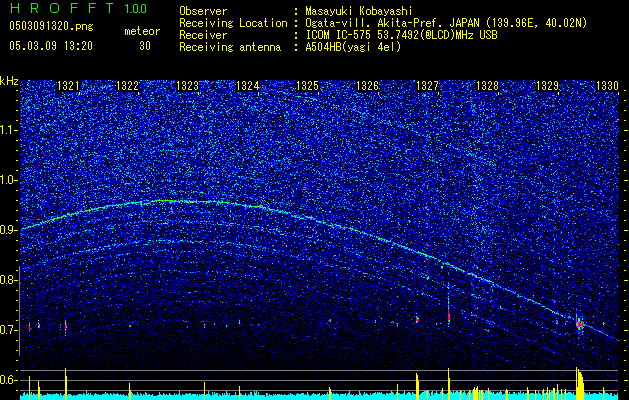629x400 pixels.
Task: Click the Receiver field label
Action: [x=203, y=35]
